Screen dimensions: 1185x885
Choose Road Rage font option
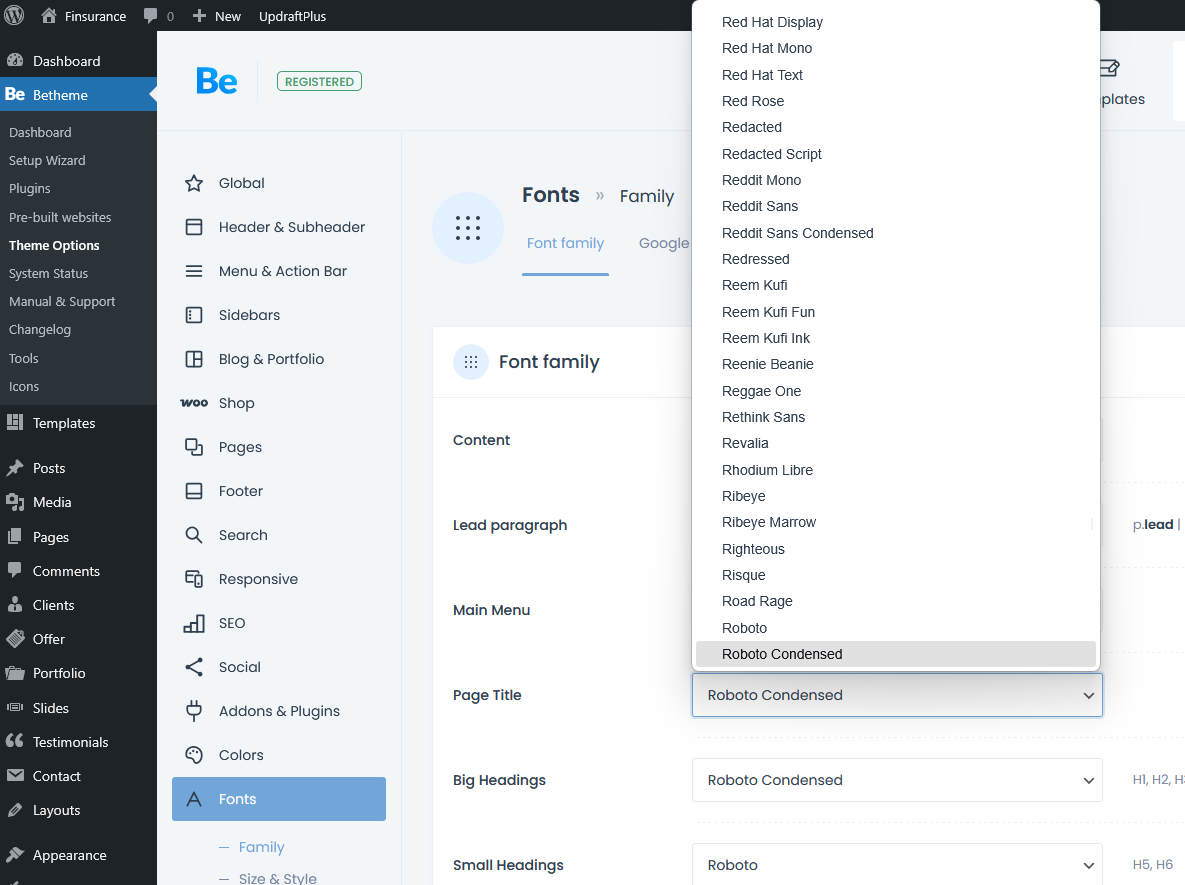tap(896, 602)
